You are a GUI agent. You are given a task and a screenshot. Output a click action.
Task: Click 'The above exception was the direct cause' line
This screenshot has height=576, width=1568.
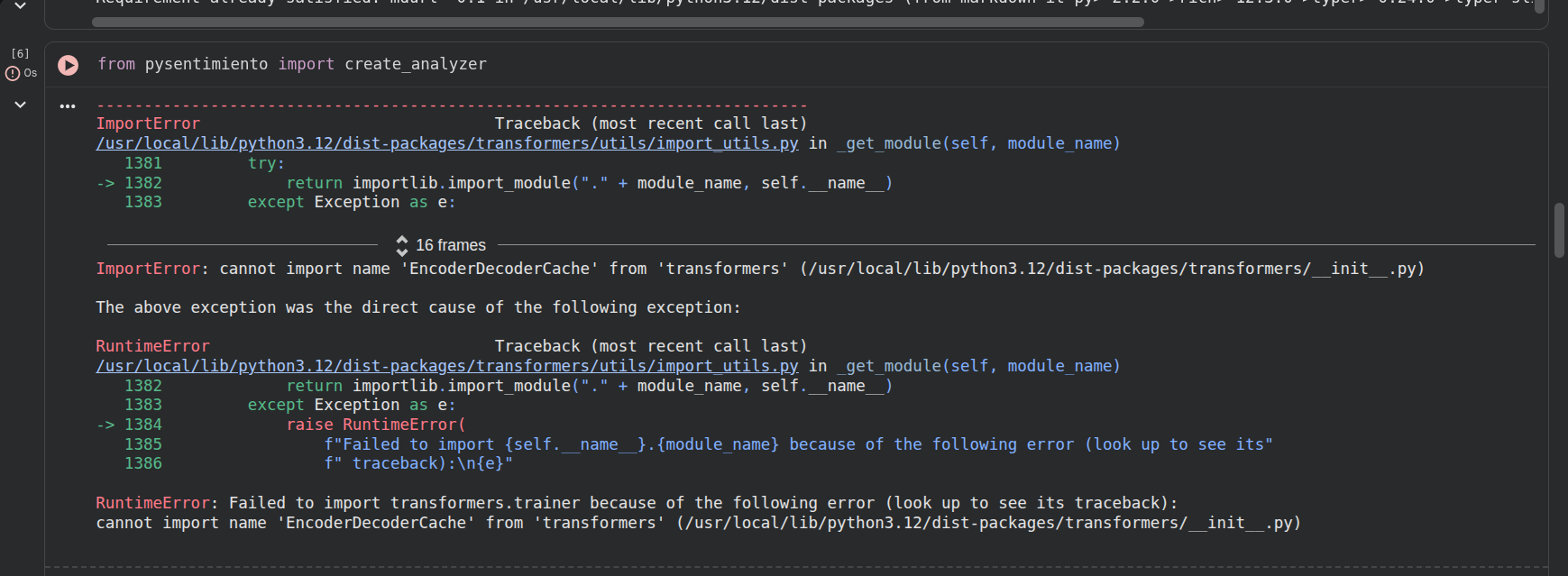tap(418, 307)
